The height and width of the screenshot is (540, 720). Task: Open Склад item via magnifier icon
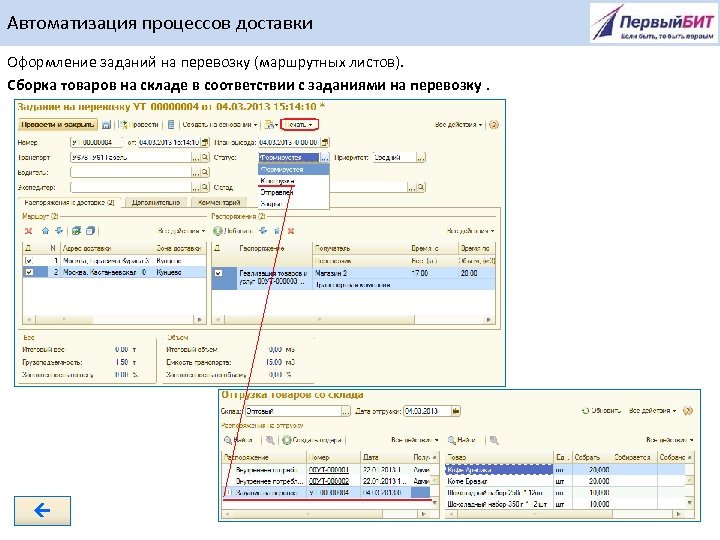[421, 187]
